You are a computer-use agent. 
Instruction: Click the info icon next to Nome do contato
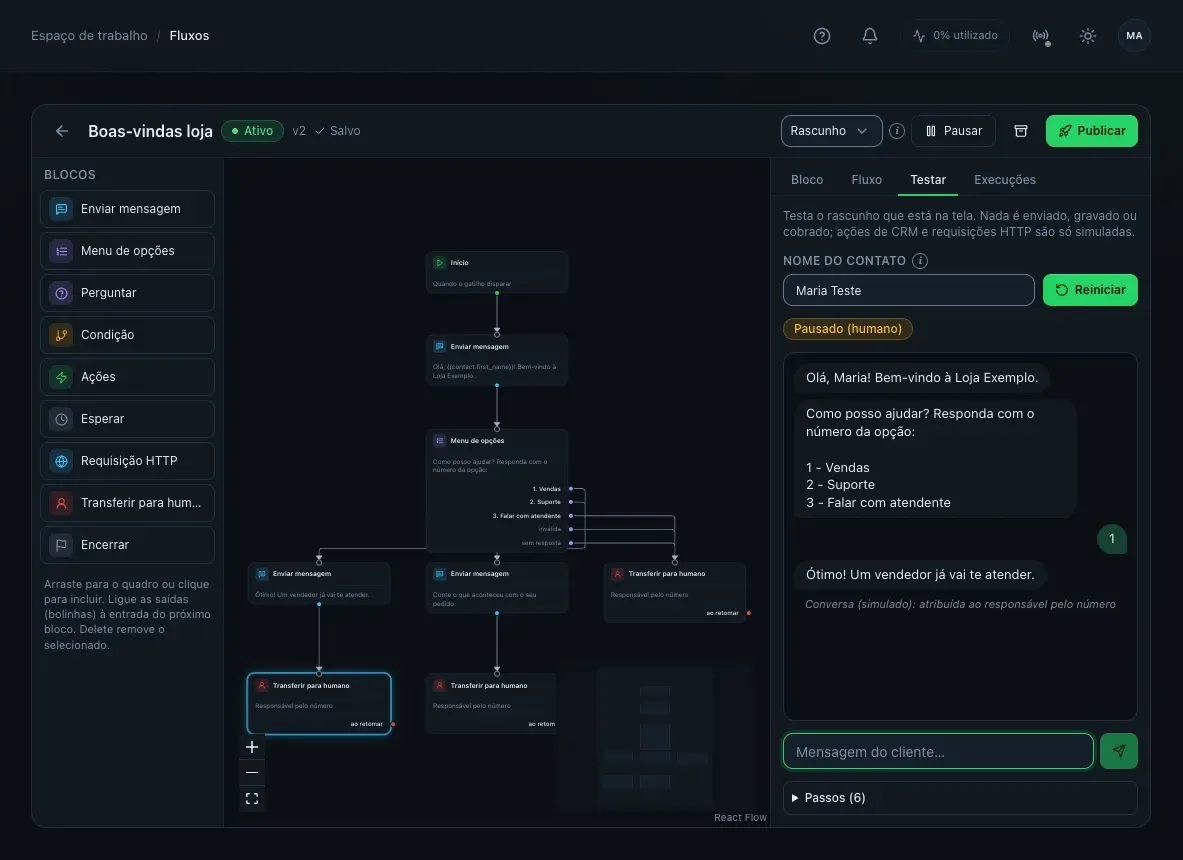[920, 261]
